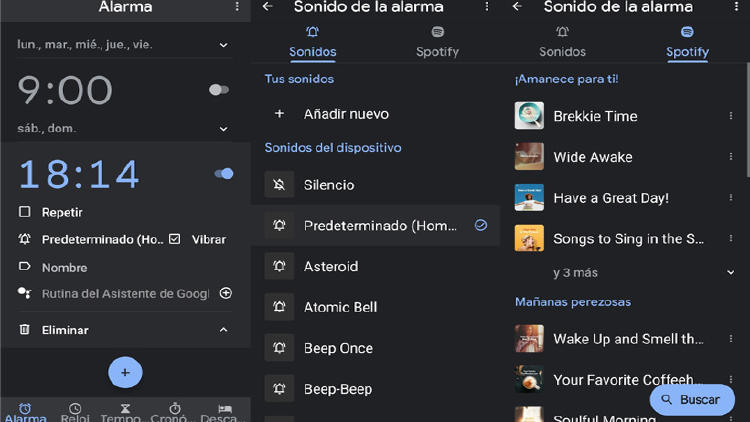
Task: Tap the plus icon for Añadir nuevo
Action: point(280,114)
